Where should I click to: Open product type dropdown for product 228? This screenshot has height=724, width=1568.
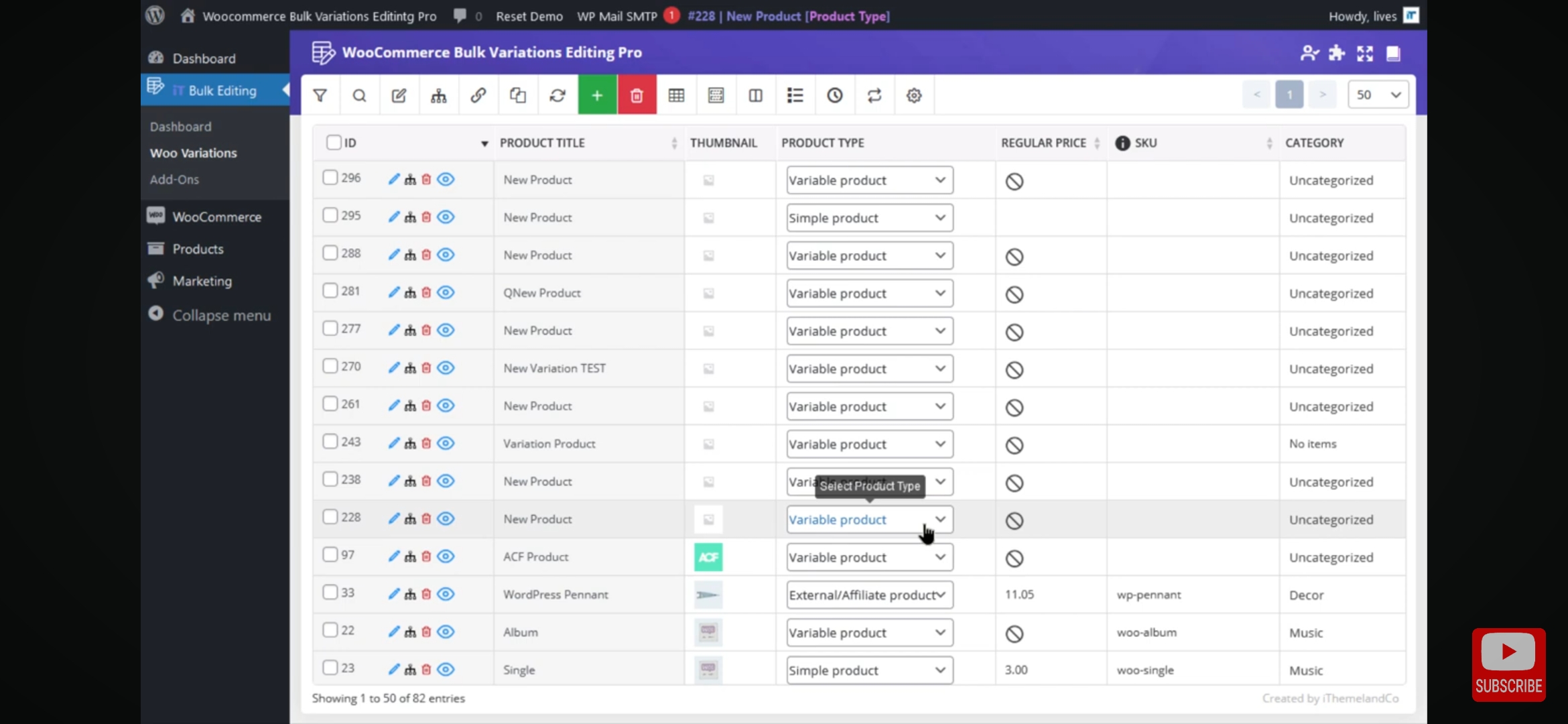tap(869, 520)
